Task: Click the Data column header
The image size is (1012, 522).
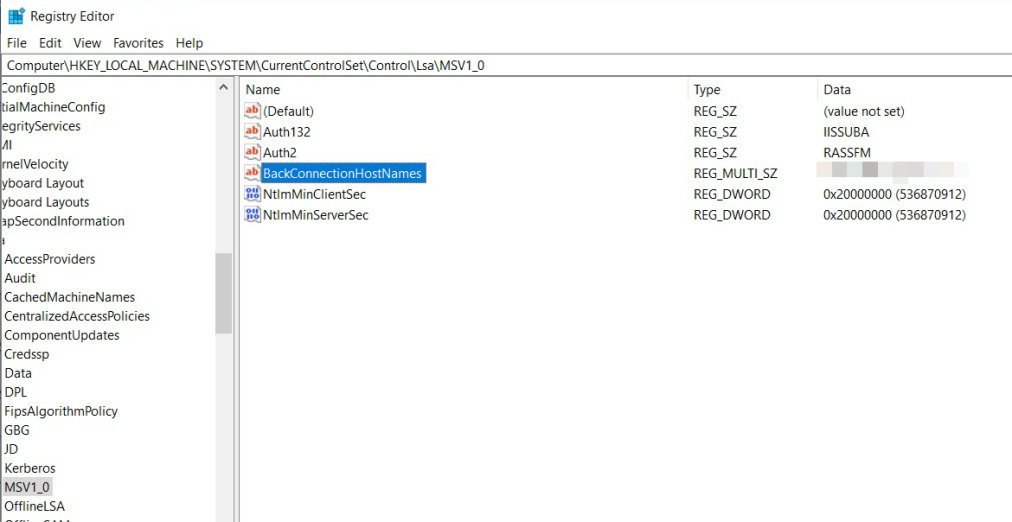Action: point(837,90)
